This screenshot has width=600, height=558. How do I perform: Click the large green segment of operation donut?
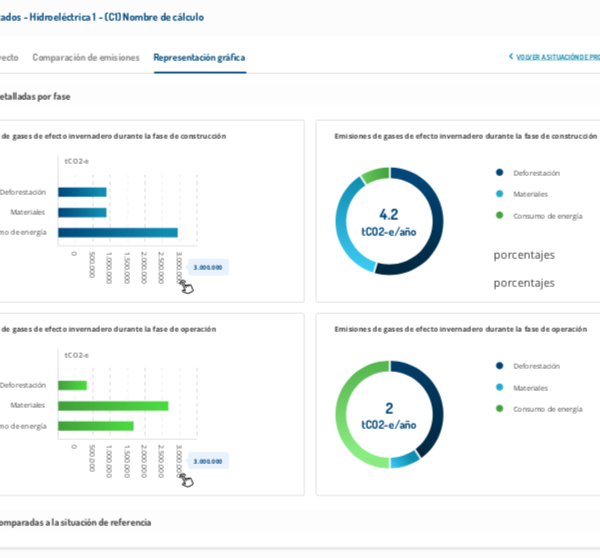pyautogui.click(x=343, y=416)
